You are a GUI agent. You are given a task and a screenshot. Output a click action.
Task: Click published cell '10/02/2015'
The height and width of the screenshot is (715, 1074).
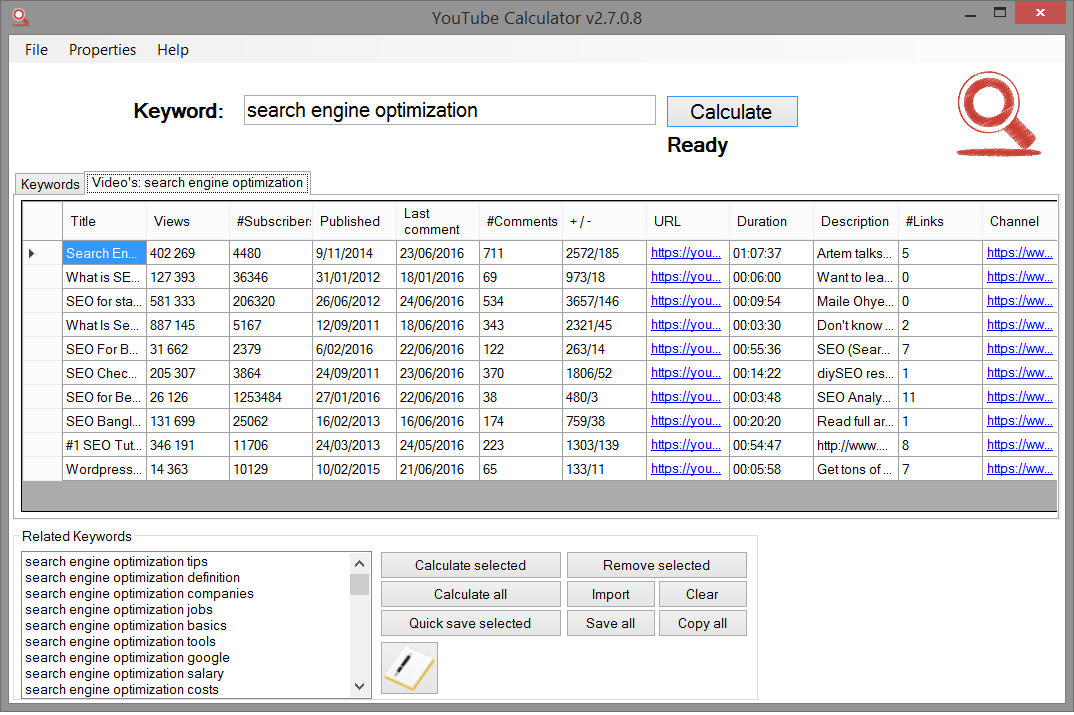pos(354,469)
